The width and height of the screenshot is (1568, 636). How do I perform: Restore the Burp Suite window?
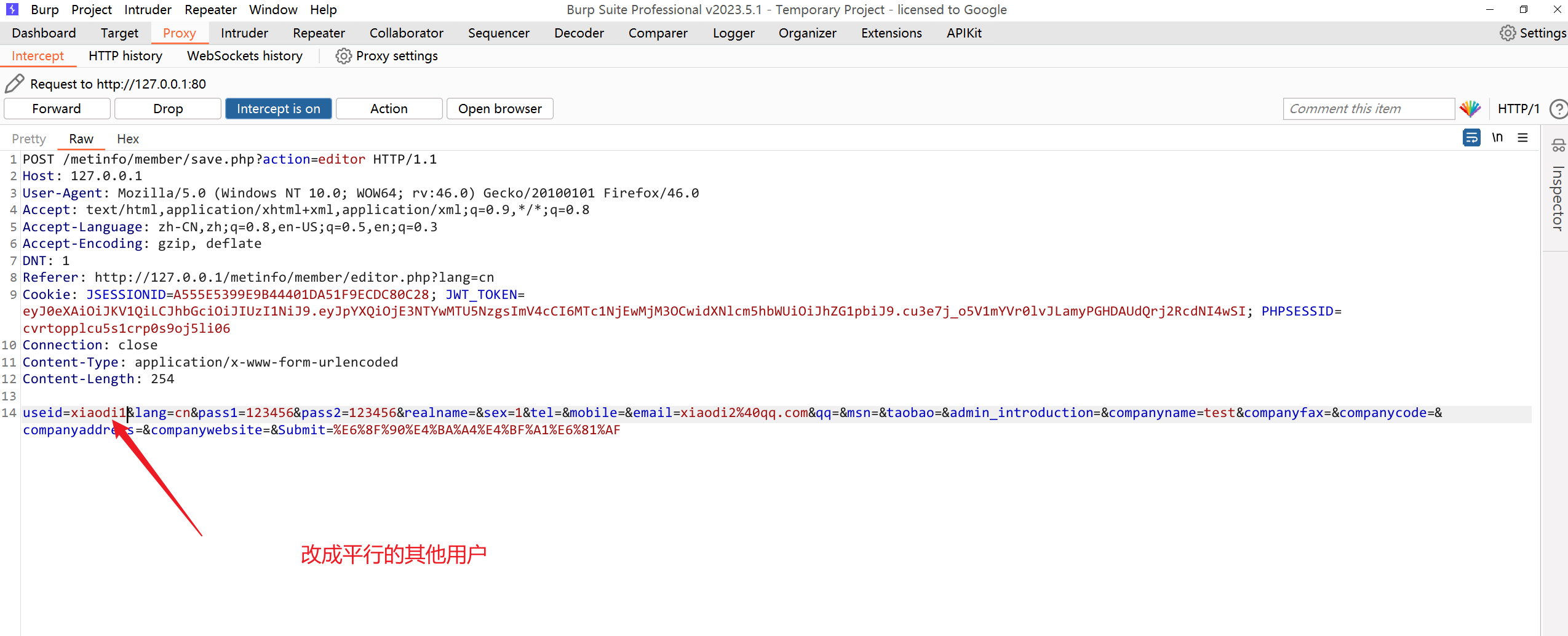tap(1524, 9)
